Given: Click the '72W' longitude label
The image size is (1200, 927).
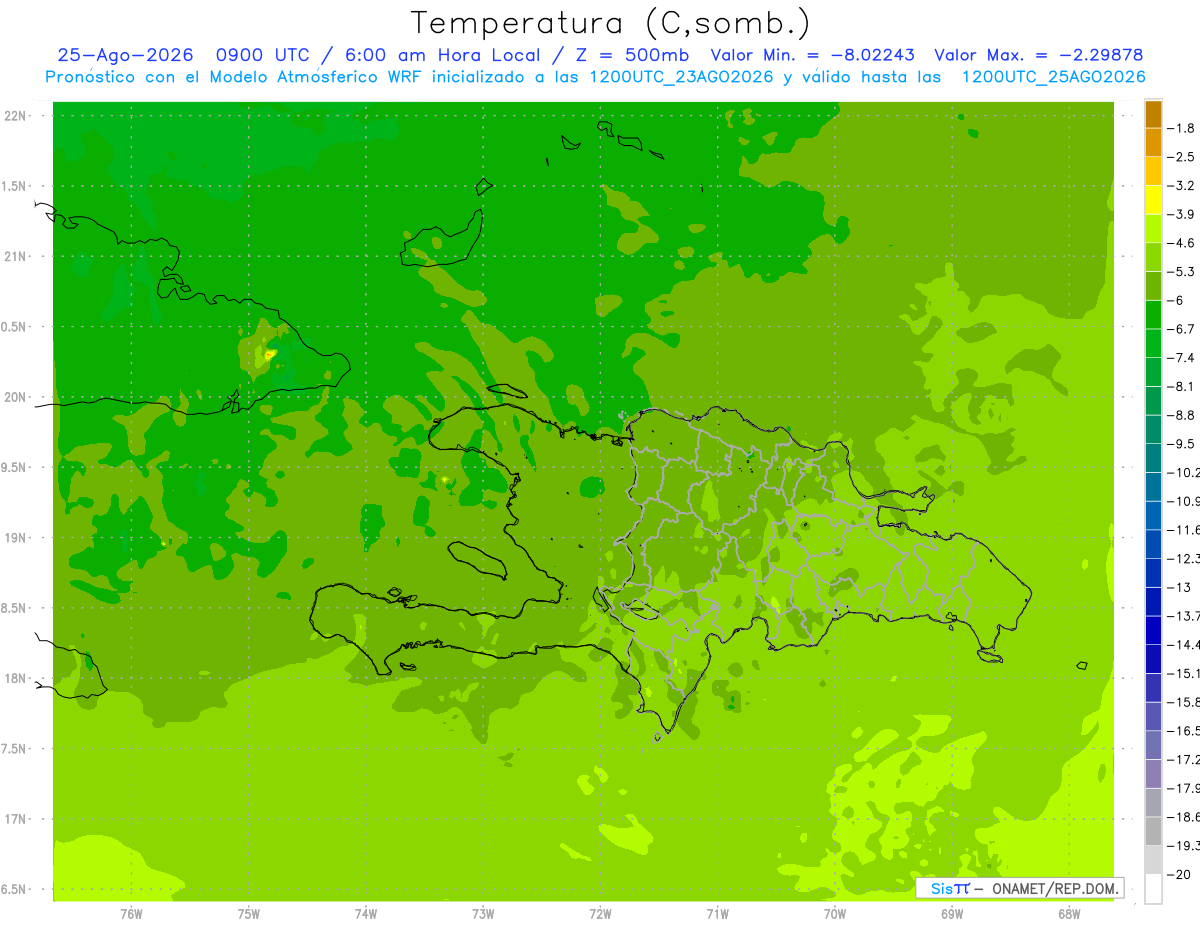Looking at the screenshot, I should pos(601,913).
